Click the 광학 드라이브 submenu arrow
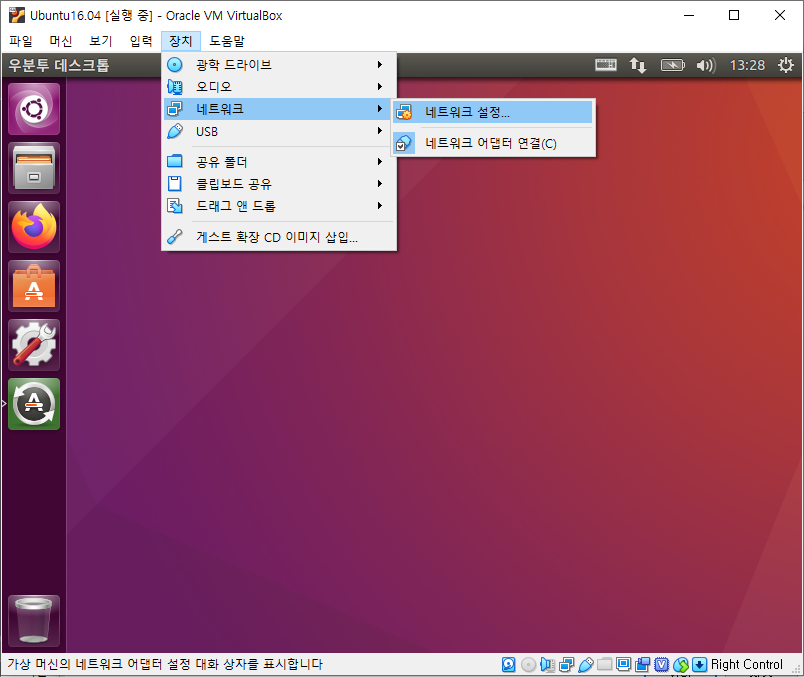This screenshot has height=677, width=804. tap(380, 65)
